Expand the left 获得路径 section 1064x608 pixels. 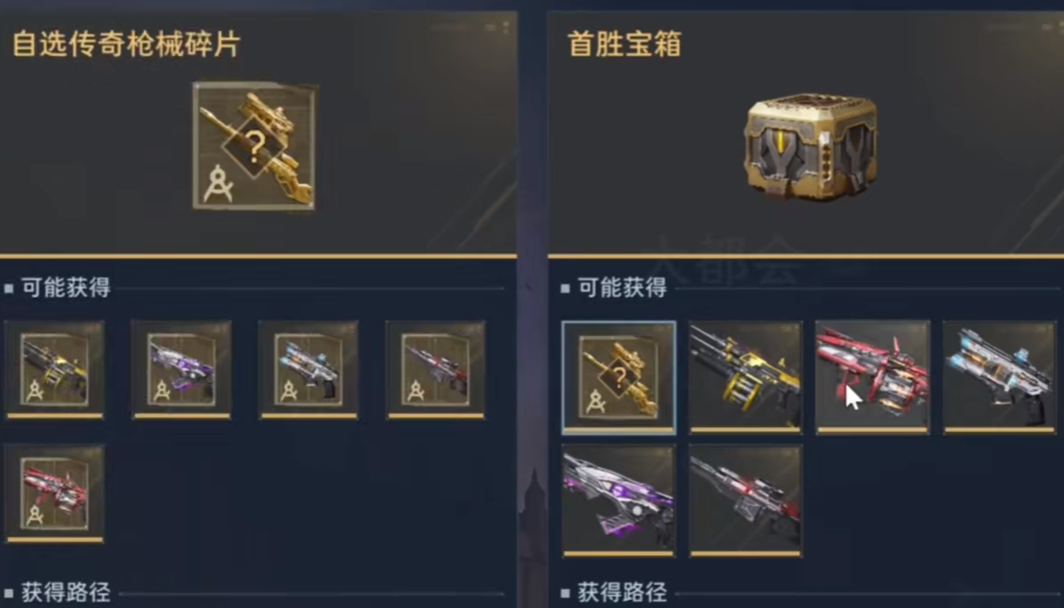[x=66, y=592]
